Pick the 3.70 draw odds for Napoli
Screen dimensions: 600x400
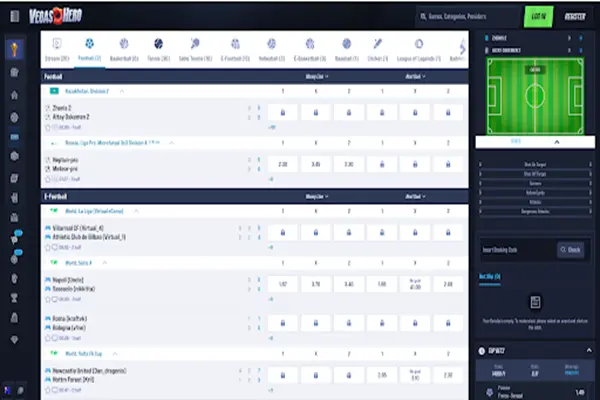click(x=316, y=284)
